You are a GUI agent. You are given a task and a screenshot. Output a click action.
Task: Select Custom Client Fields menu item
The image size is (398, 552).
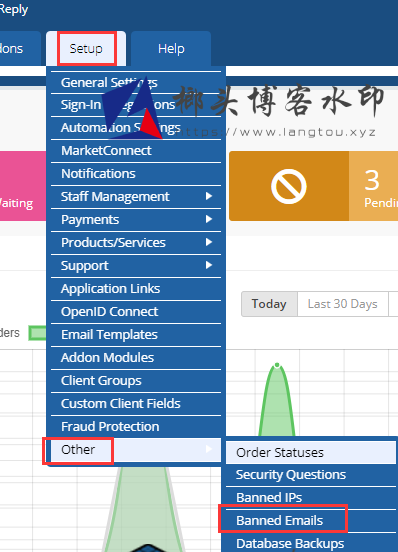pos(136,403)
